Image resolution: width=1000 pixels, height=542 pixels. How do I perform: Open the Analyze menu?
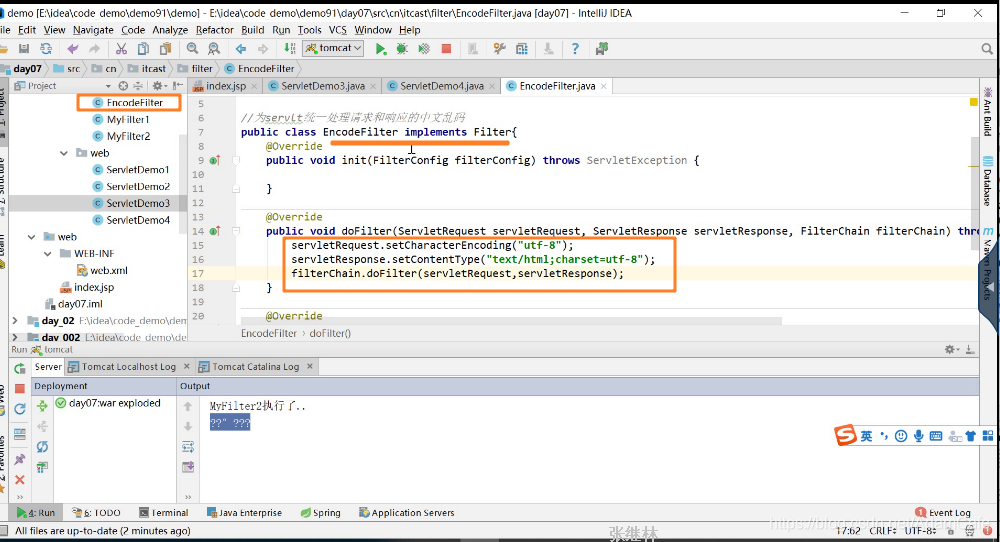click(170, 30)
